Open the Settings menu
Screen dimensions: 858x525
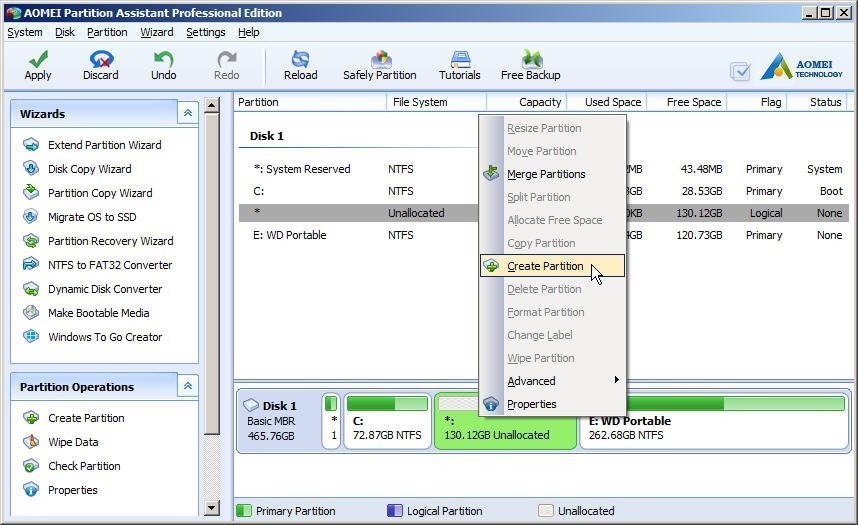pos(206,32)
